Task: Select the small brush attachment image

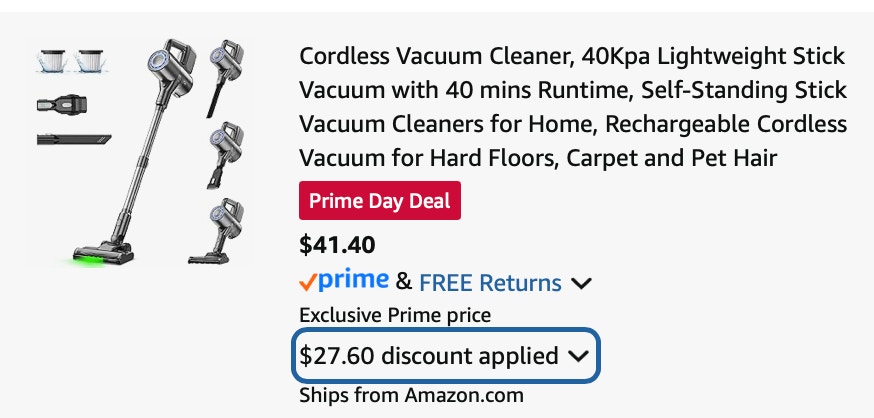Action: point(62,103)
